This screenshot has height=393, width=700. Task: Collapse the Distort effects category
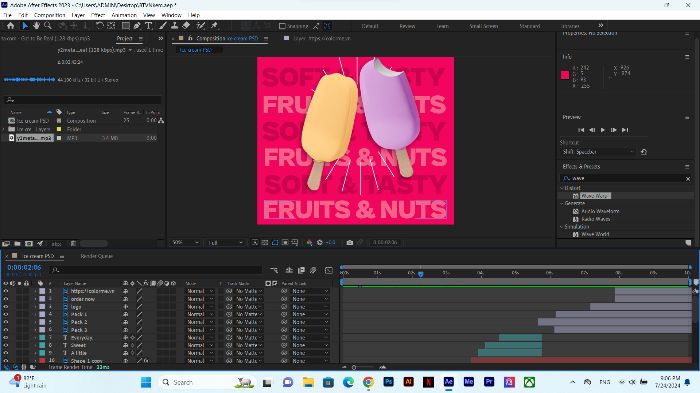coord(562,188)
